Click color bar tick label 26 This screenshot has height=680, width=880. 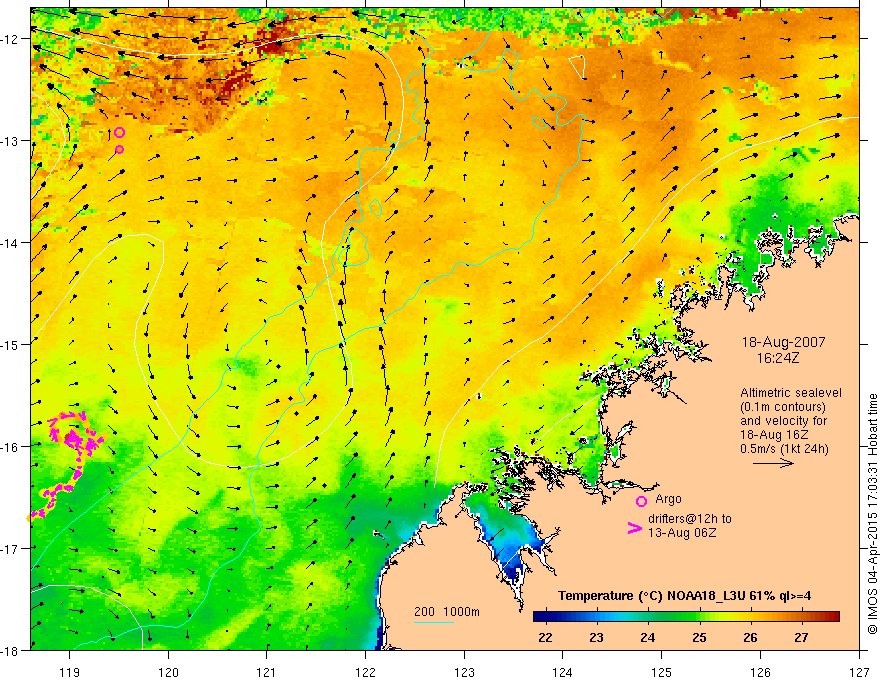(x=750, y=637)
